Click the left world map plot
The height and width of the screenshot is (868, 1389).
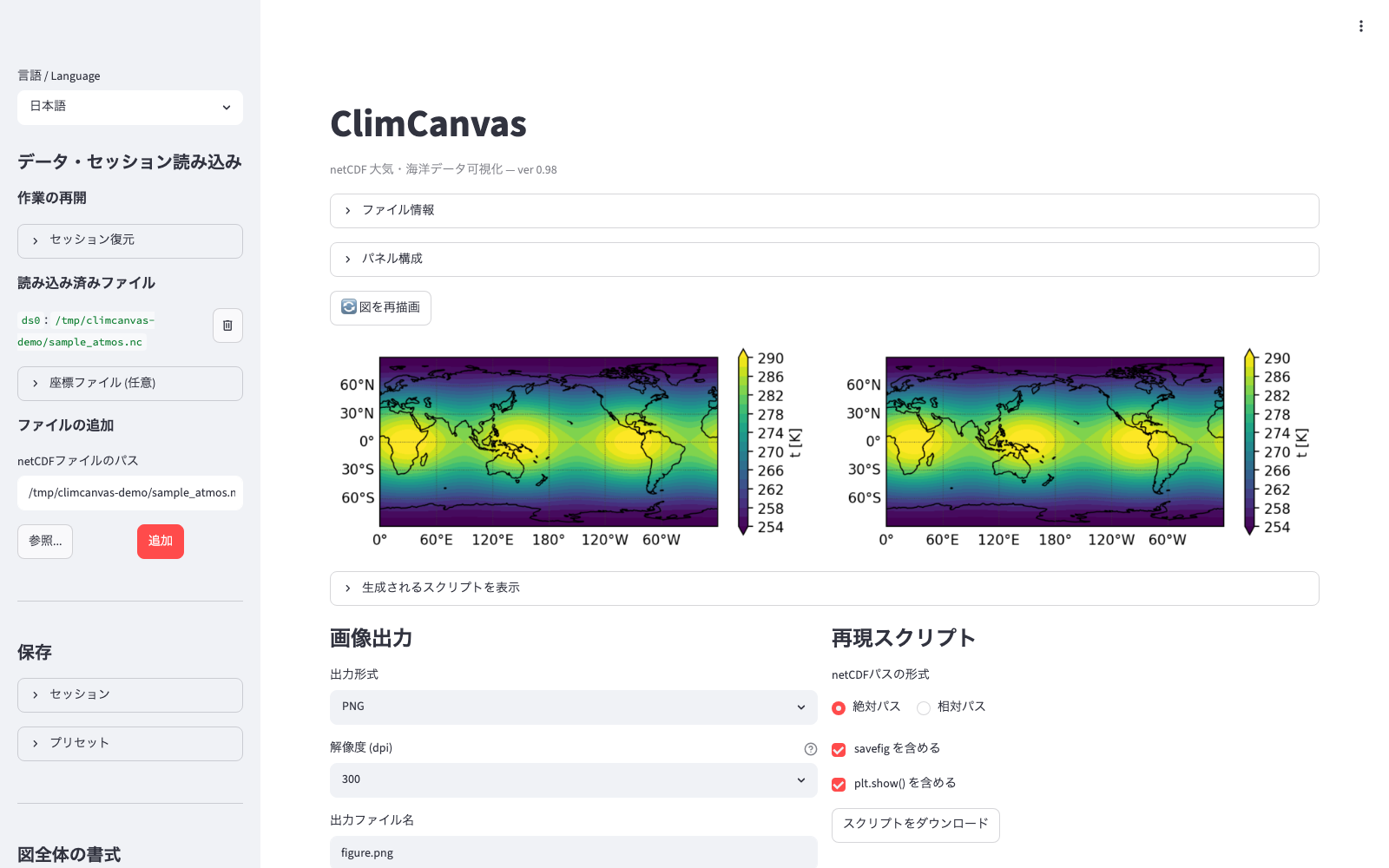(549, 441)
